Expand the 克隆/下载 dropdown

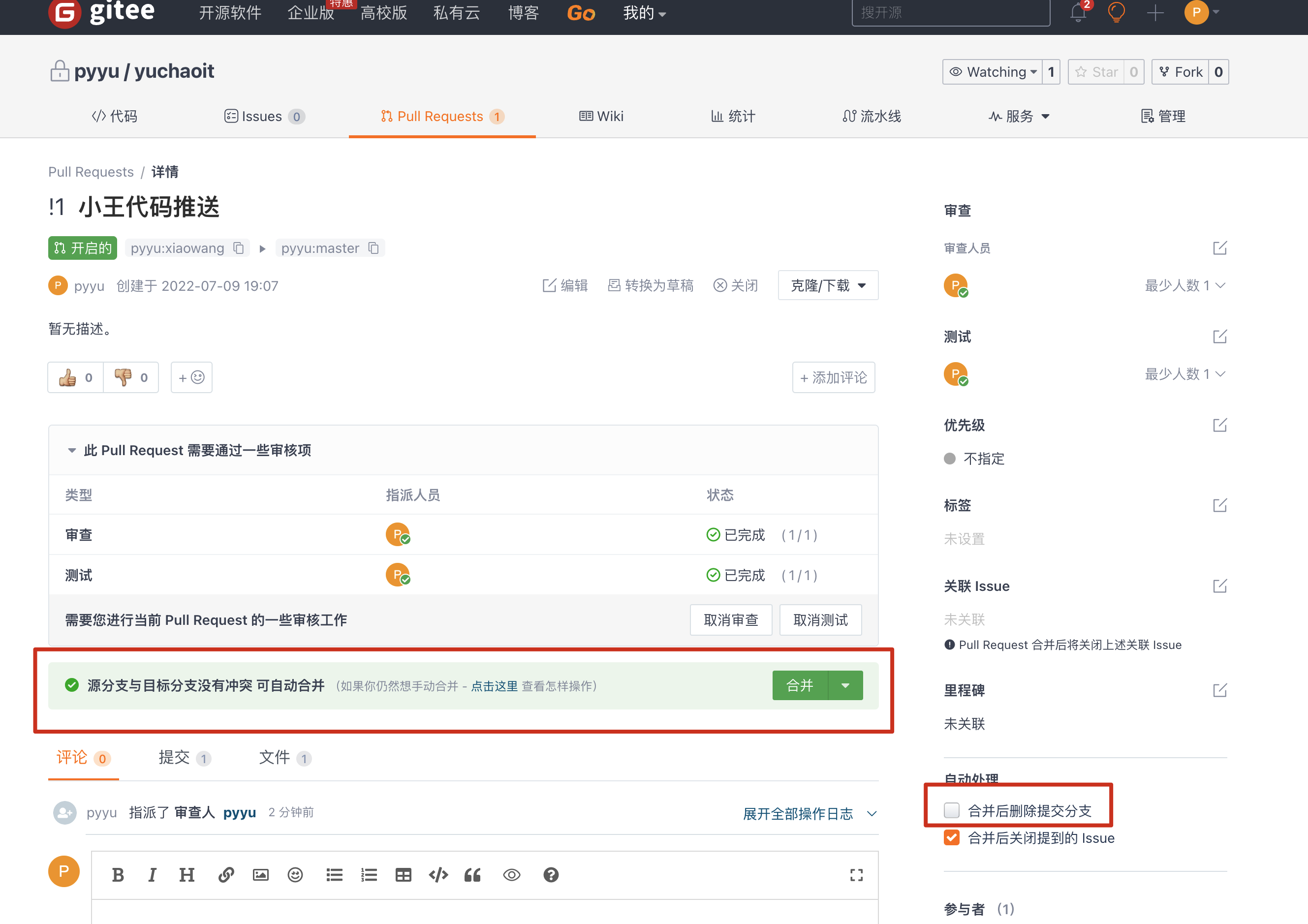pyautogui.click(x=828, y=285)
